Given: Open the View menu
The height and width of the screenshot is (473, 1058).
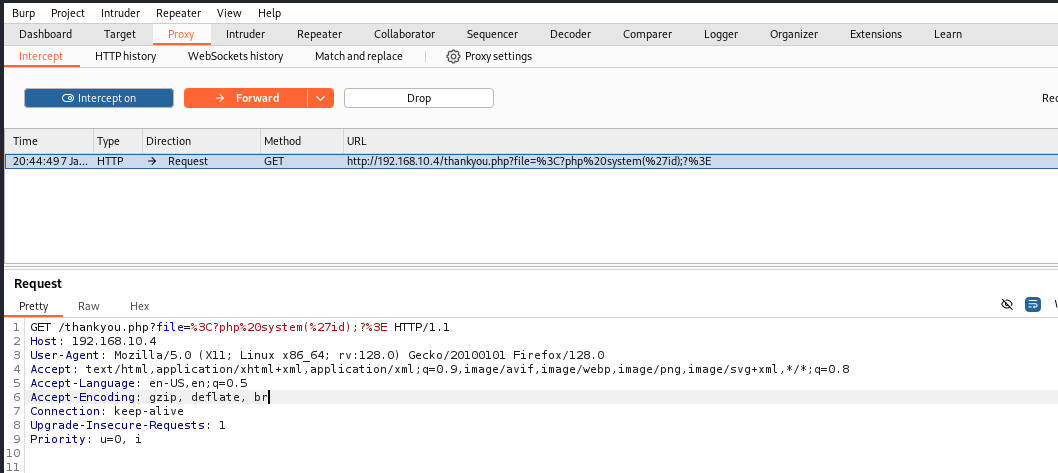Looking at the screenshot, I should tap(229, 13).
